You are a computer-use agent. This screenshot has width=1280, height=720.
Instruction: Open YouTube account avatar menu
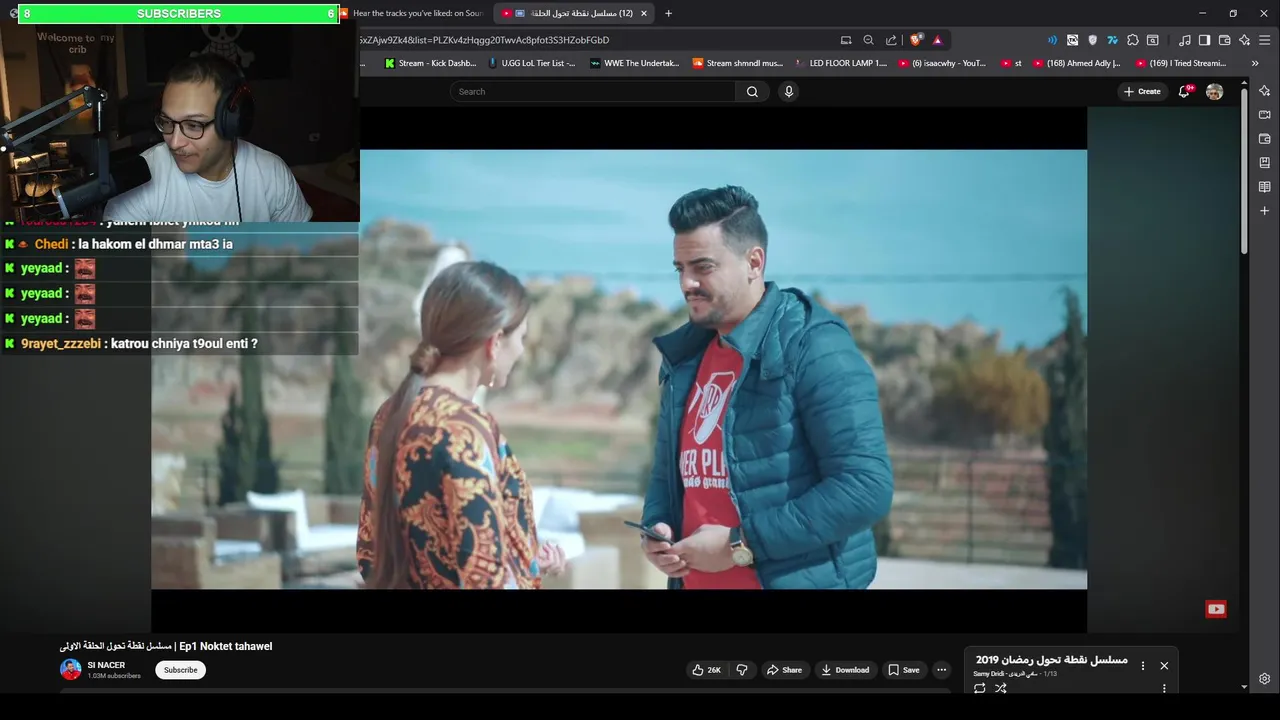click(x=1214, y=91)
